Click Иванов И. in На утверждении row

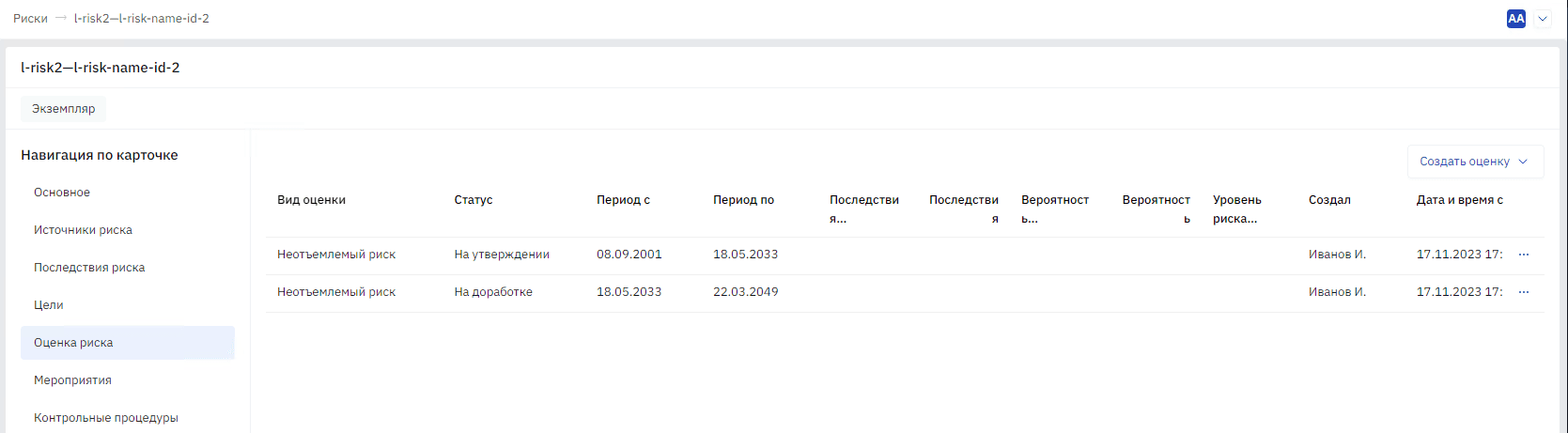1337,255
